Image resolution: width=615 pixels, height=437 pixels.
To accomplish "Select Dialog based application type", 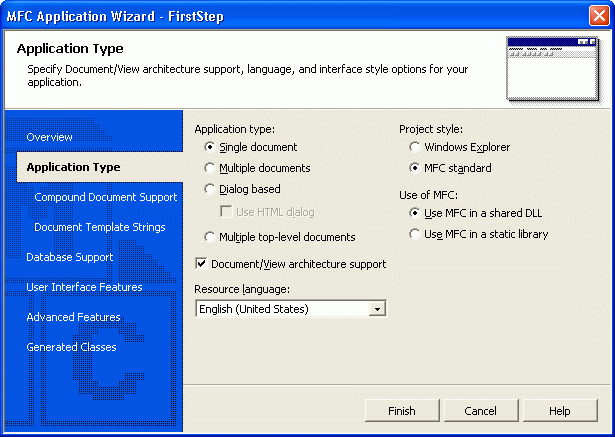I will [210, 189].
